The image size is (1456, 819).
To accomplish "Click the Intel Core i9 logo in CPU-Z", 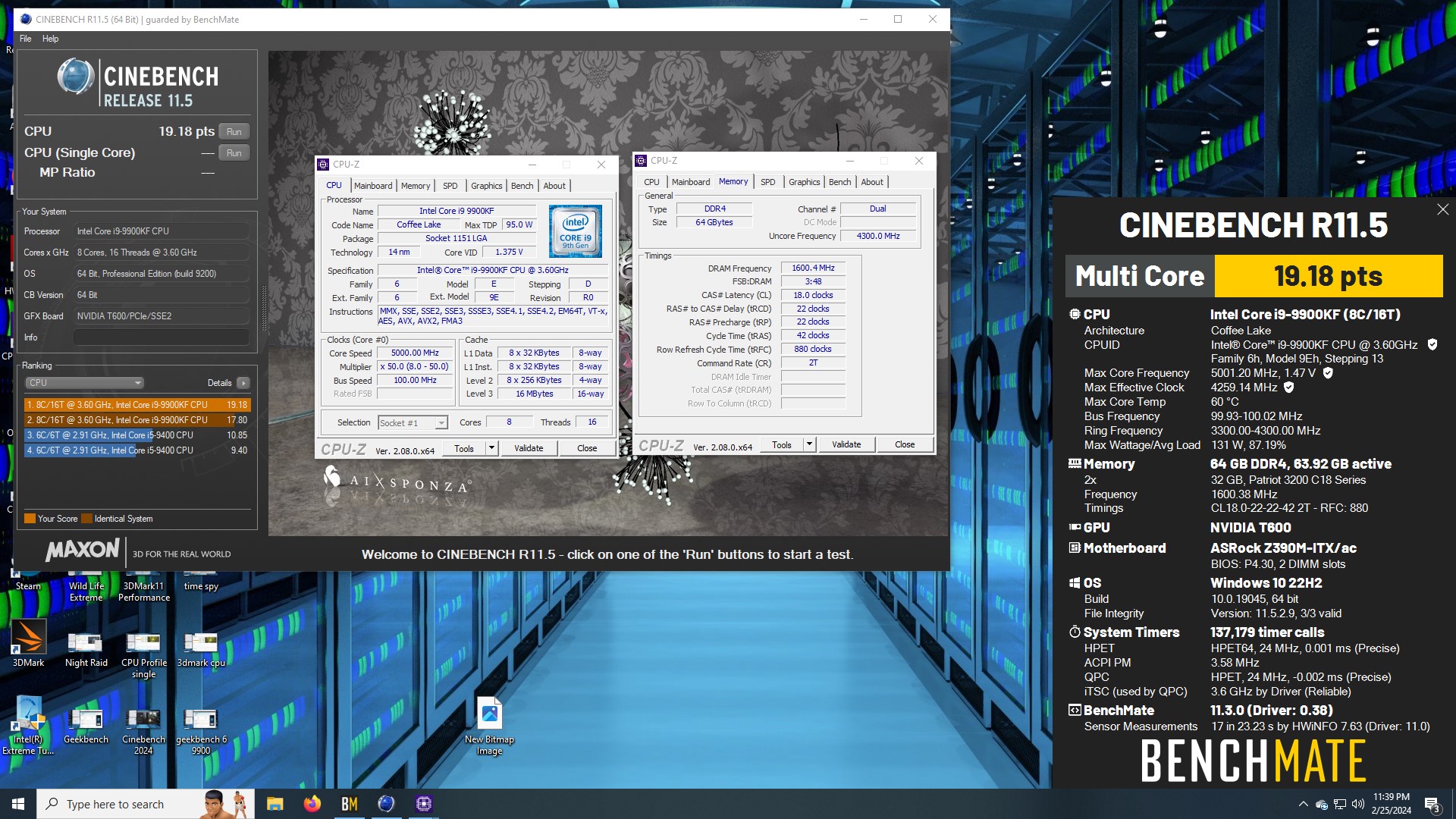I will coord(575,231).
